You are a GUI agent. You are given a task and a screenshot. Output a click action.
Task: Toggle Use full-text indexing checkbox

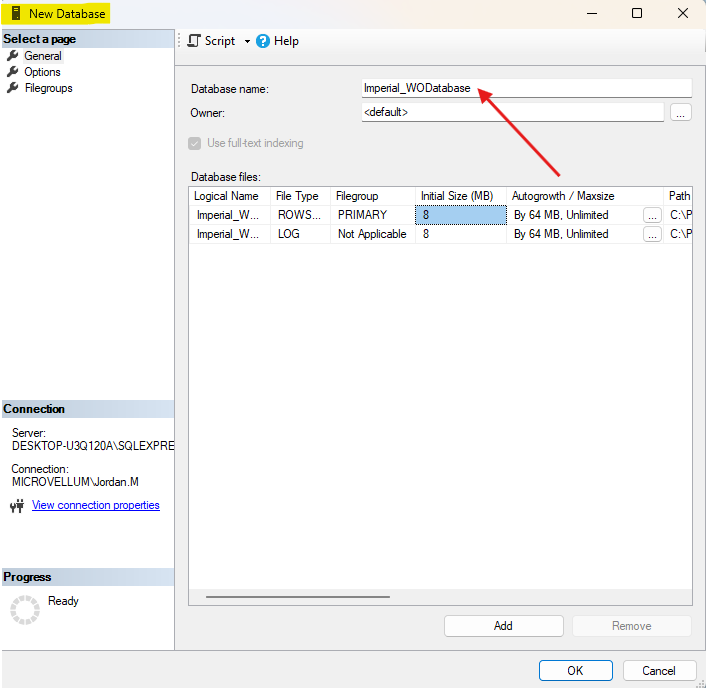[195, 143]
